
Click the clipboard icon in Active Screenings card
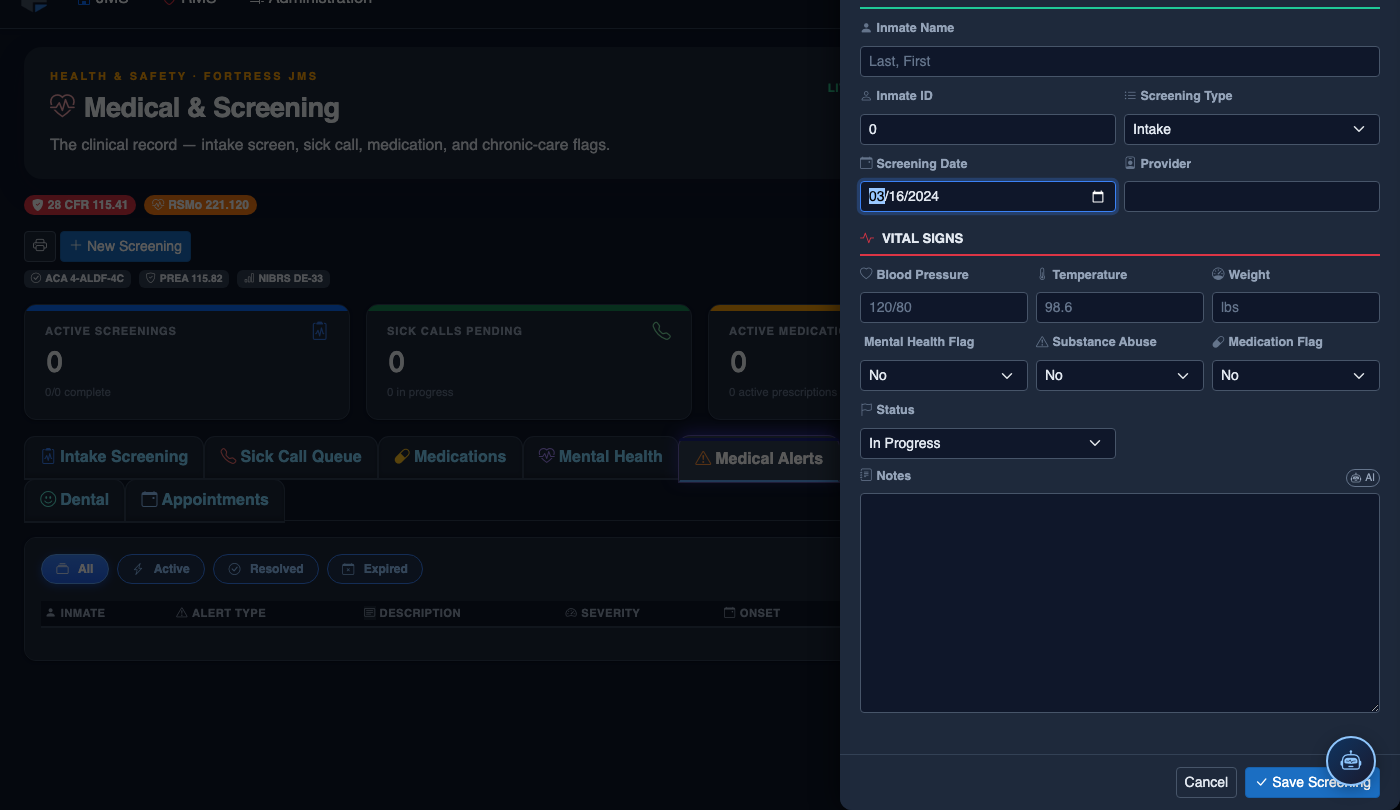click(x=320, y=331)
